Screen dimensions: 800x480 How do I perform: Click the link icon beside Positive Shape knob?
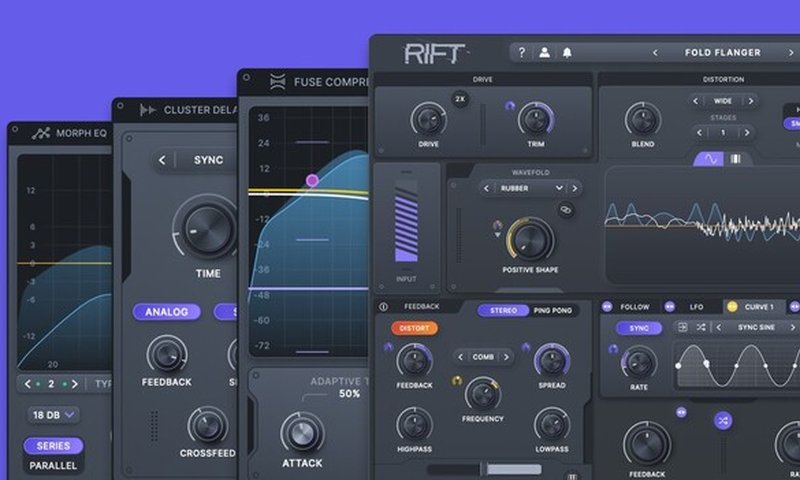point(565,209)
